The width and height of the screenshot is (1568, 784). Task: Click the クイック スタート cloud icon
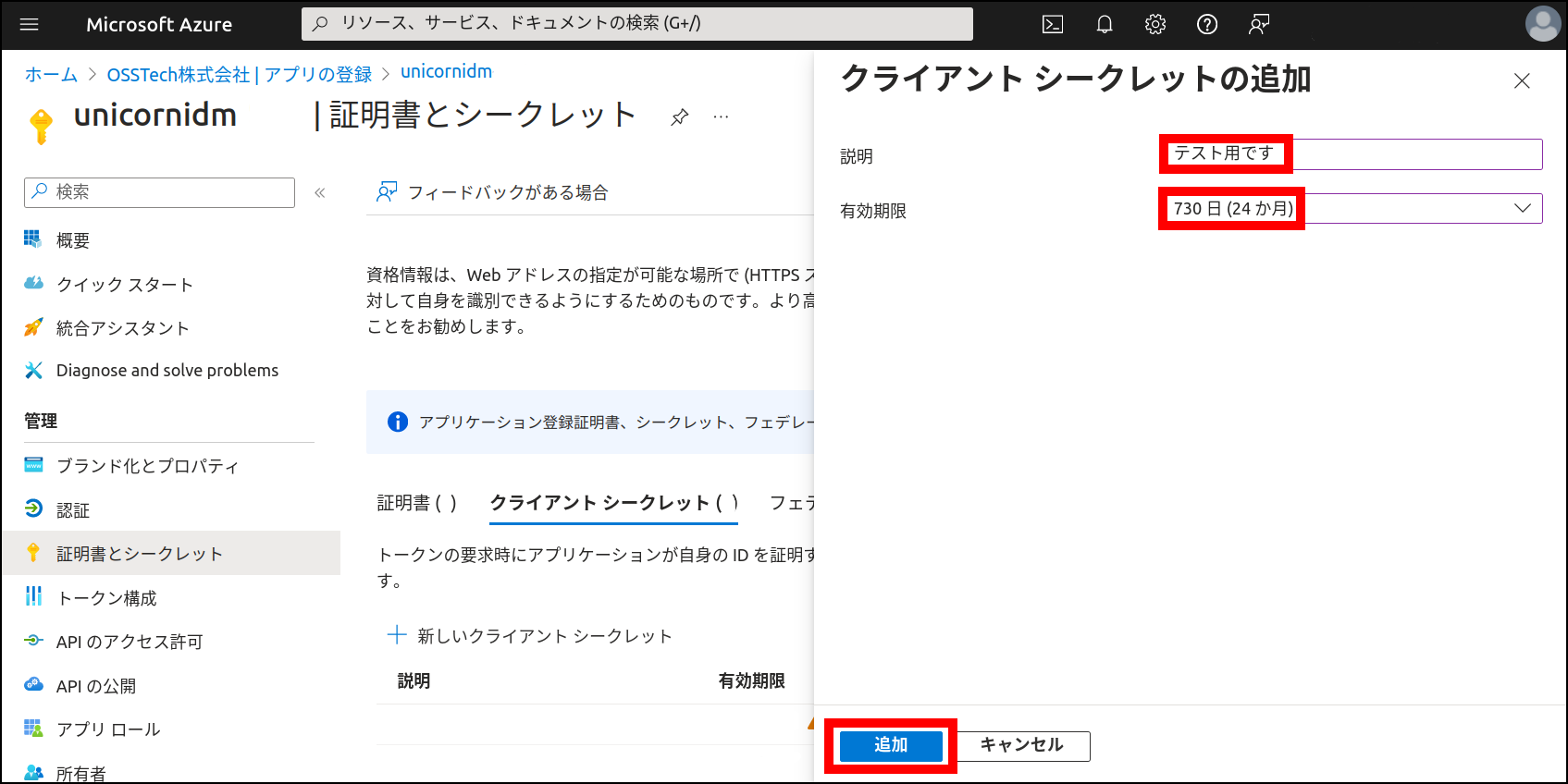(x=33, y=283)
